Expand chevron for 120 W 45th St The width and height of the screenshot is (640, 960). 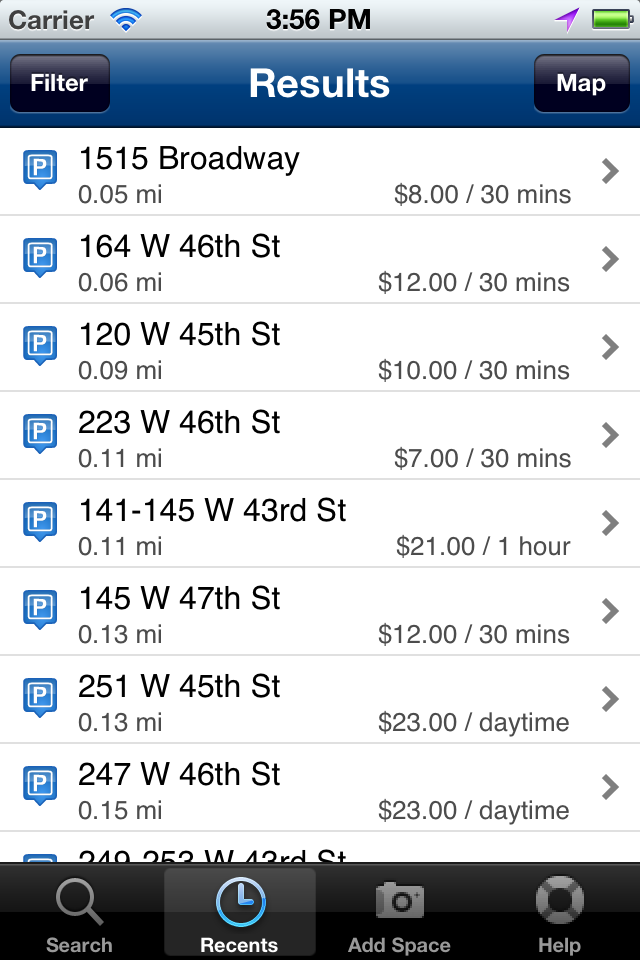[x=609, y=347]
